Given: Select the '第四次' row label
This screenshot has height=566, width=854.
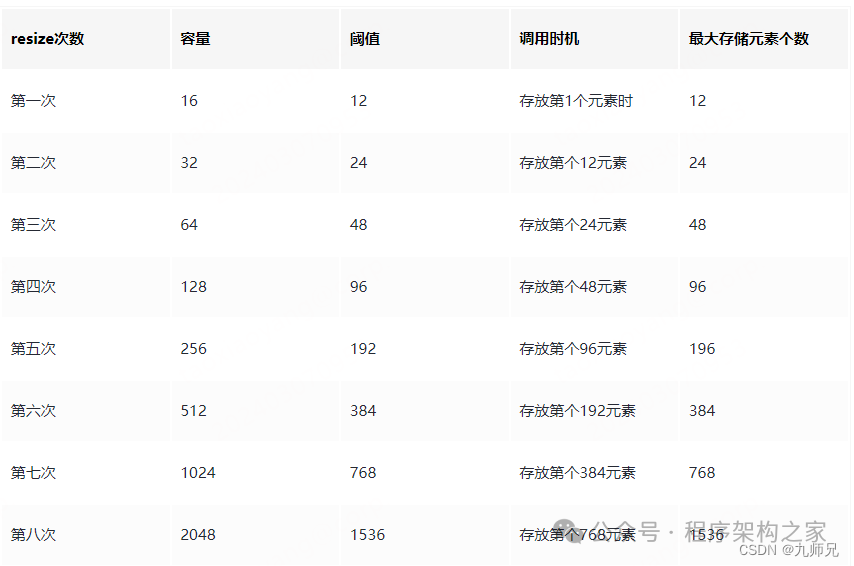Looking at the screenshot, I should tap(33, 287).
